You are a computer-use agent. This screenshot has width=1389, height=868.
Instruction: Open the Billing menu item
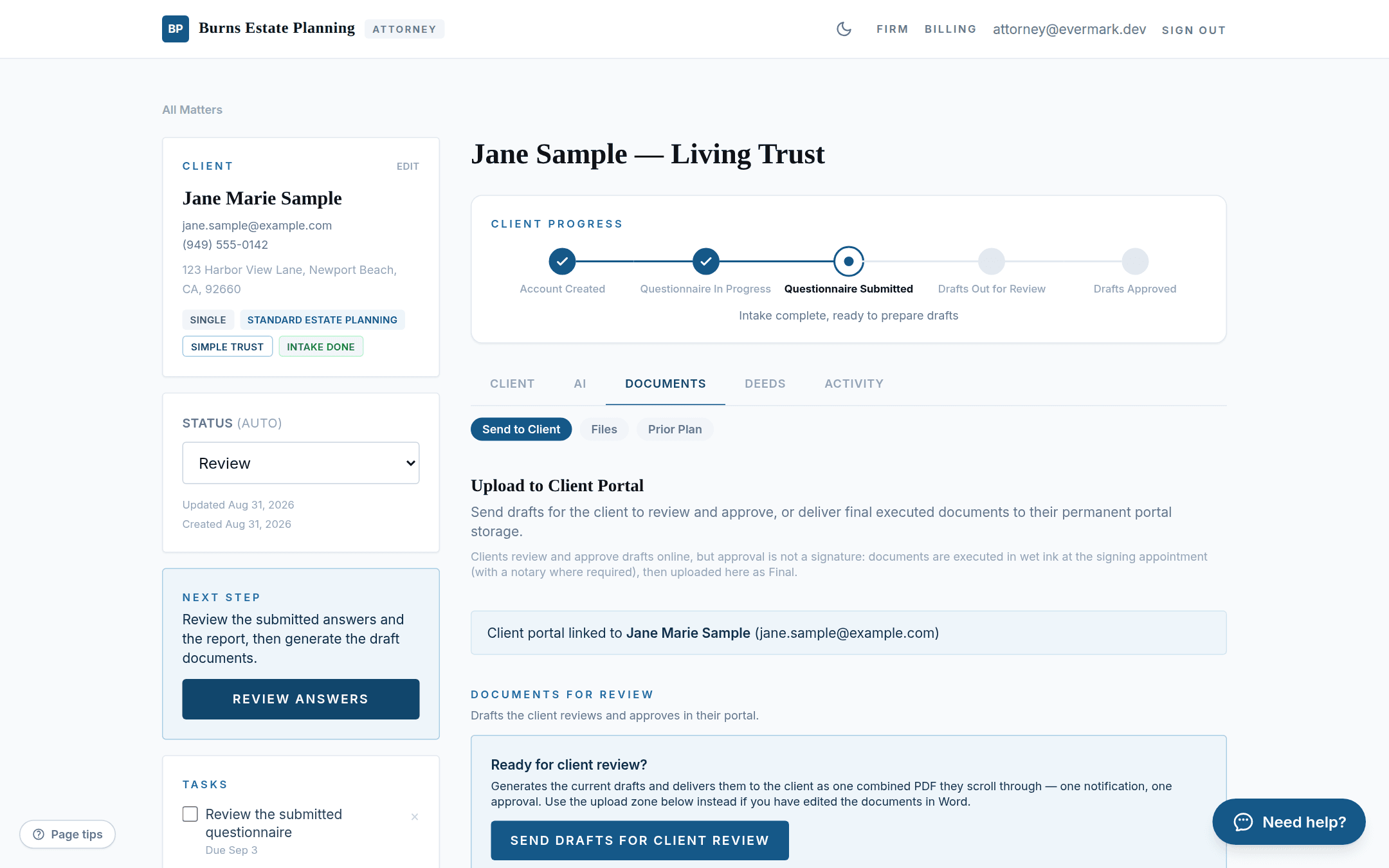tap(950, 30)
